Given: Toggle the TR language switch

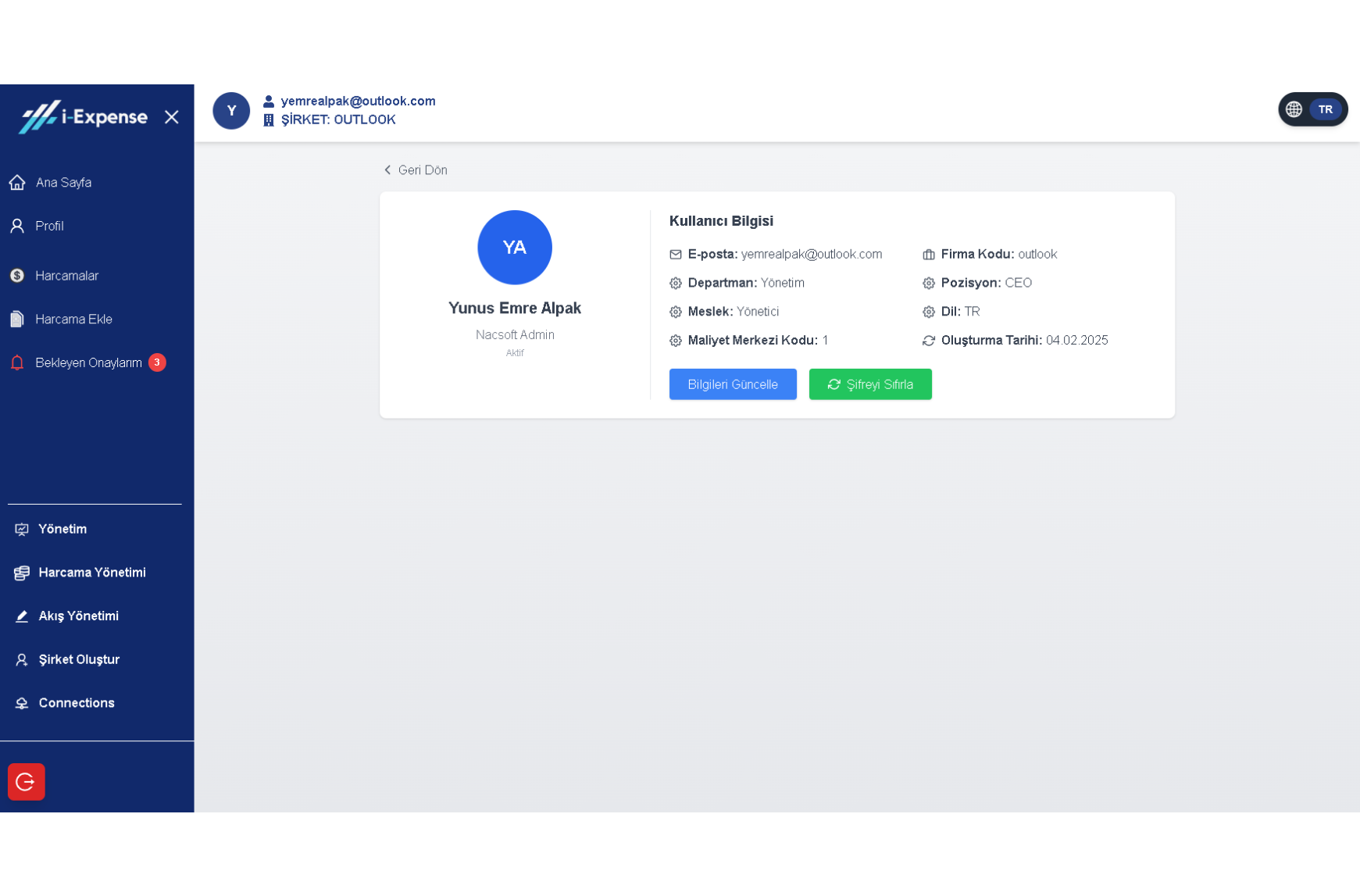Looking at the screenshot, I should 1325,109.
